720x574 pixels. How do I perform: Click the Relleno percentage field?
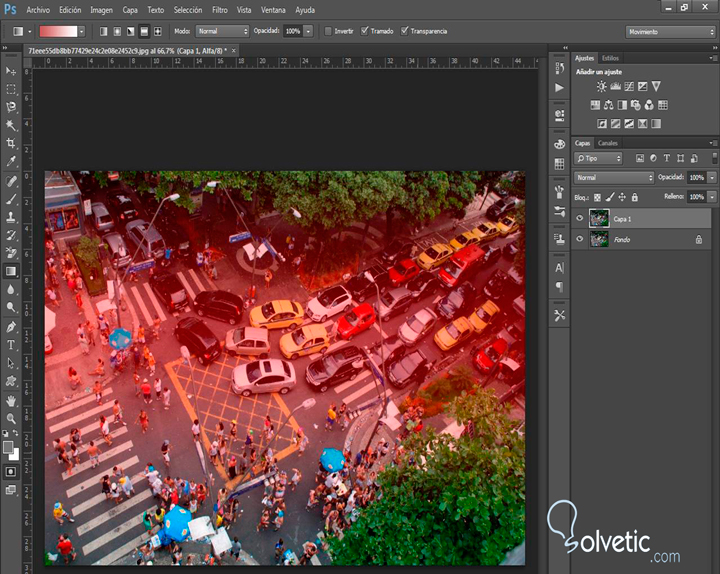pos(696,197)
